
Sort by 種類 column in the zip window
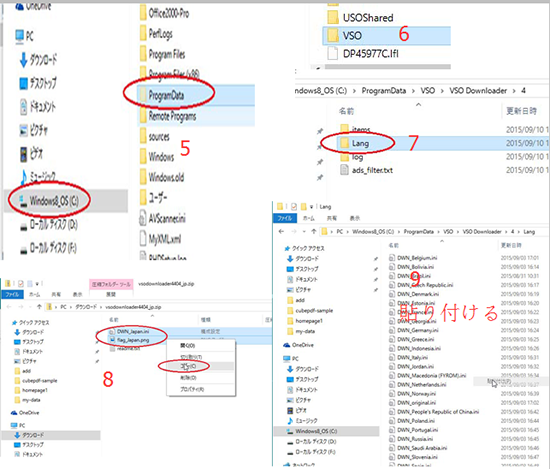206,320
